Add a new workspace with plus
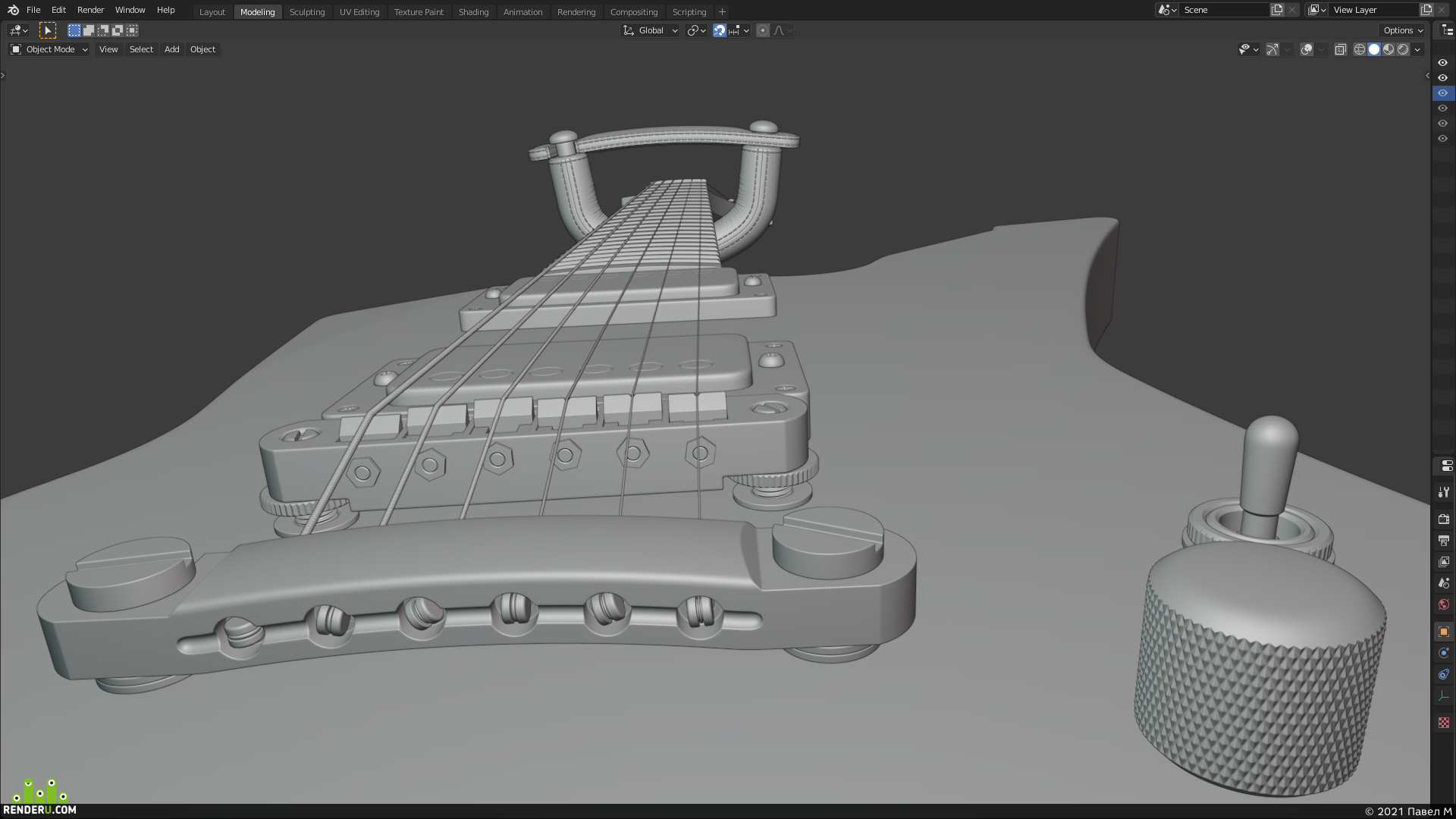Image resolution: width=1456 pixels, height=819 pixels. click(x=722, y=11)
